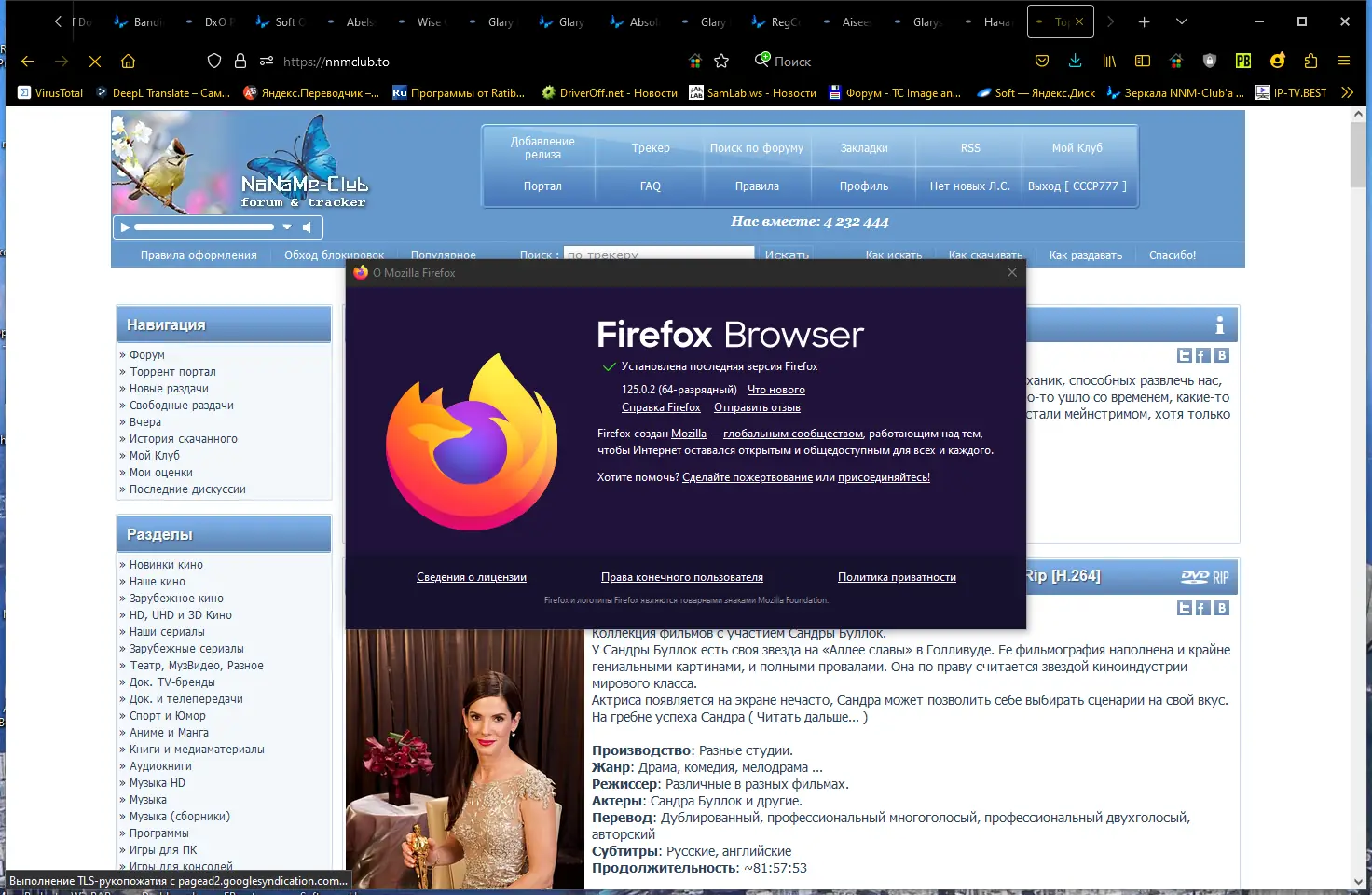Open the tracking protection shield in the address bar
Image resolution: width=1372 pixels, height=895 pixels.
pos(214,62)
